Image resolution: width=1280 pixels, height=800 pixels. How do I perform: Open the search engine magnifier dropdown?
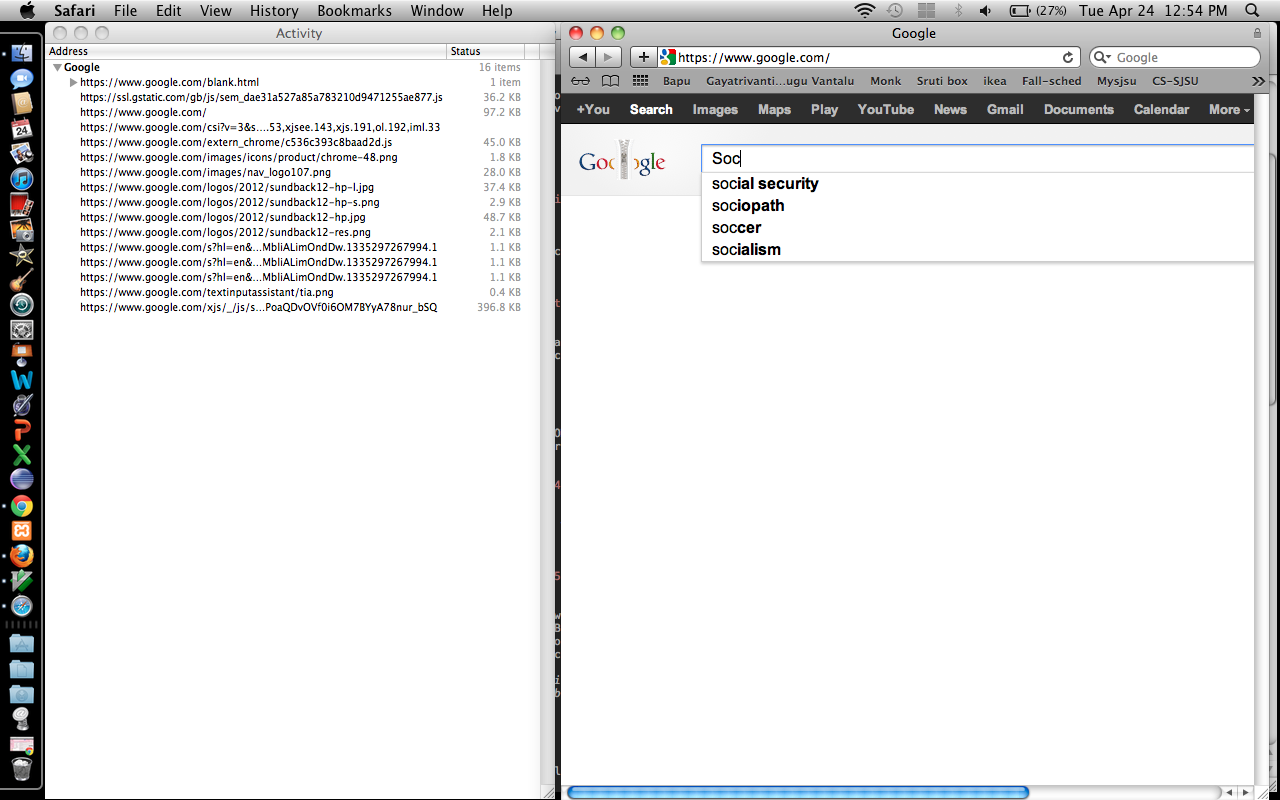tap(1102, 58)
